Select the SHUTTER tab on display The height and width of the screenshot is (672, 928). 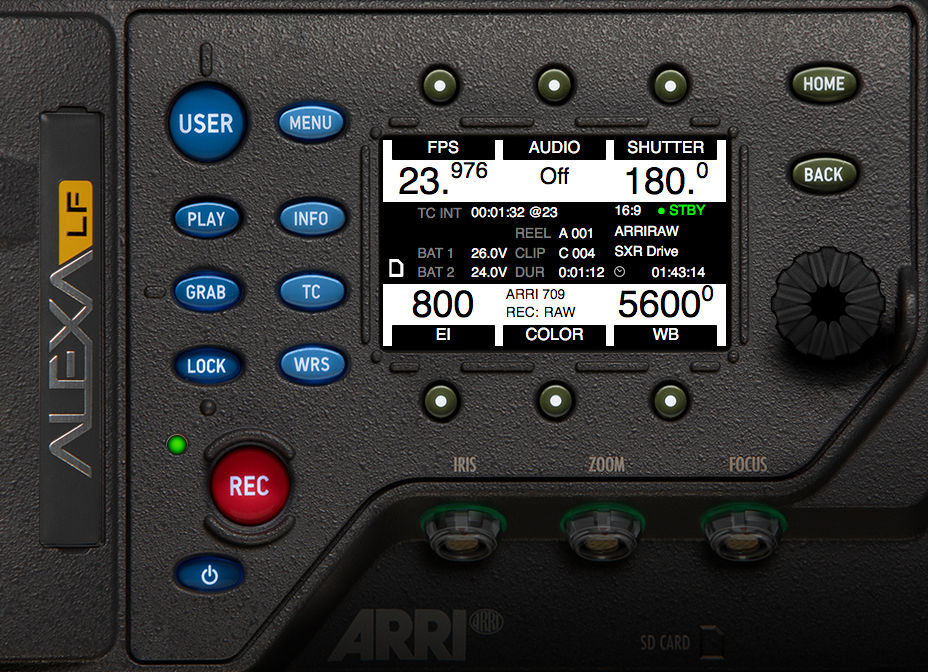click(x=665, y=148)
